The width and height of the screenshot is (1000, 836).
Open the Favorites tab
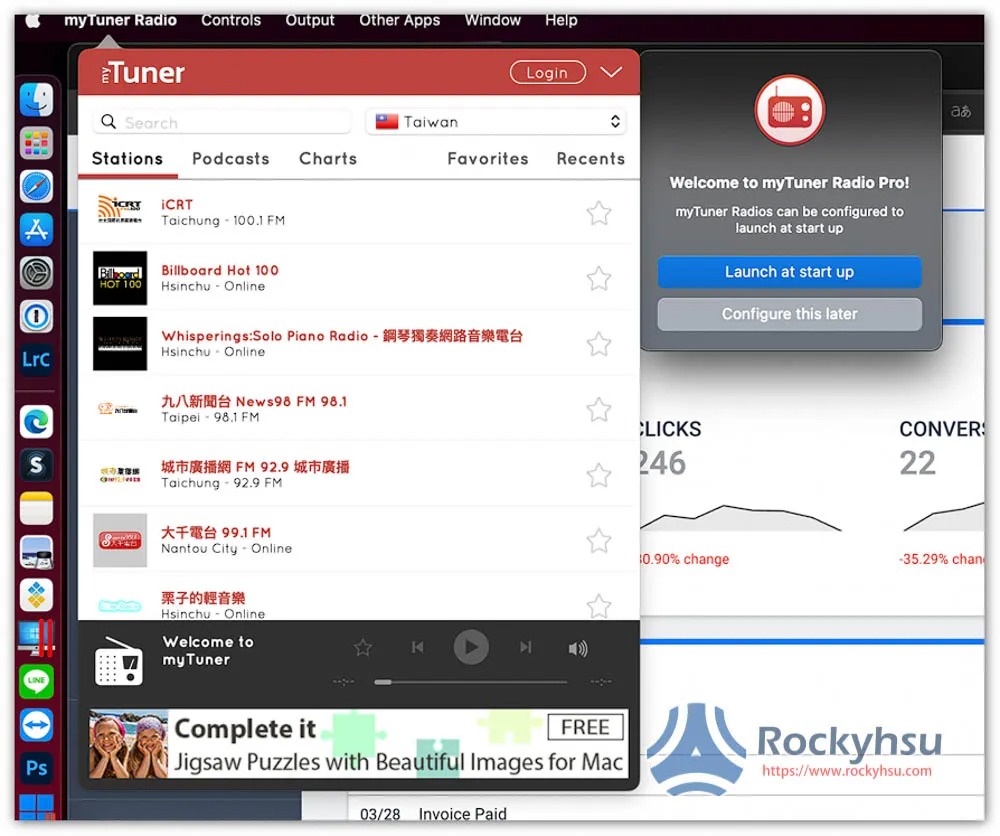488,159
